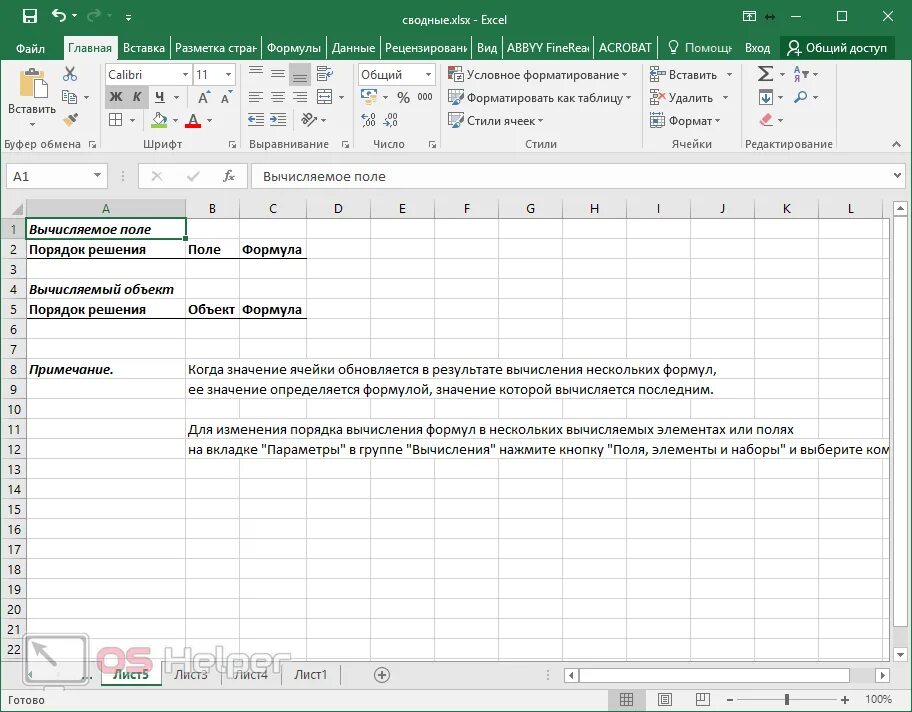Switch to Page Layout view icon
The image size is (912, 712).
665,699
